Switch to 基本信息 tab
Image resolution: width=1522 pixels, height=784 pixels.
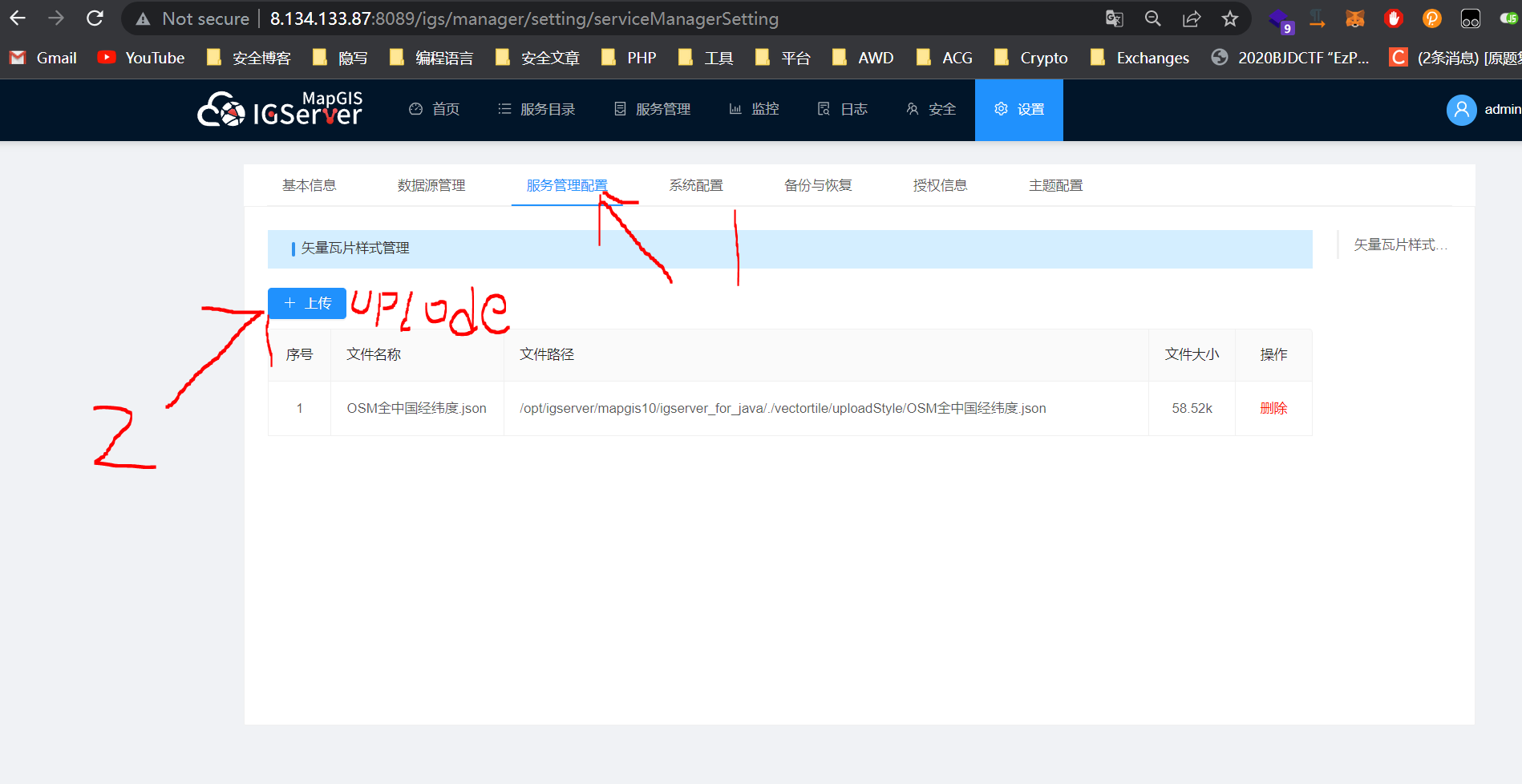(x=310, y=185)
